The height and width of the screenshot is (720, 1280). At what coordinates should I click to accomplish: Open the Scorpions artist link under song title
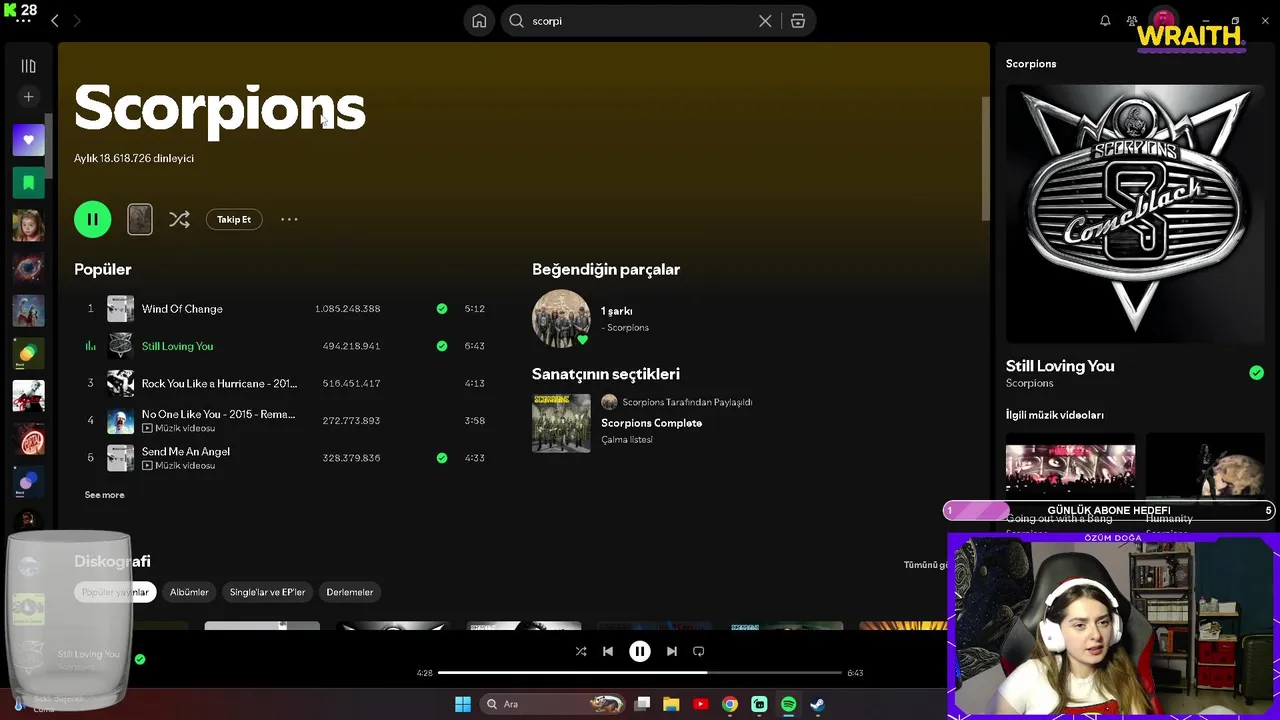(x=1029, y=383)
